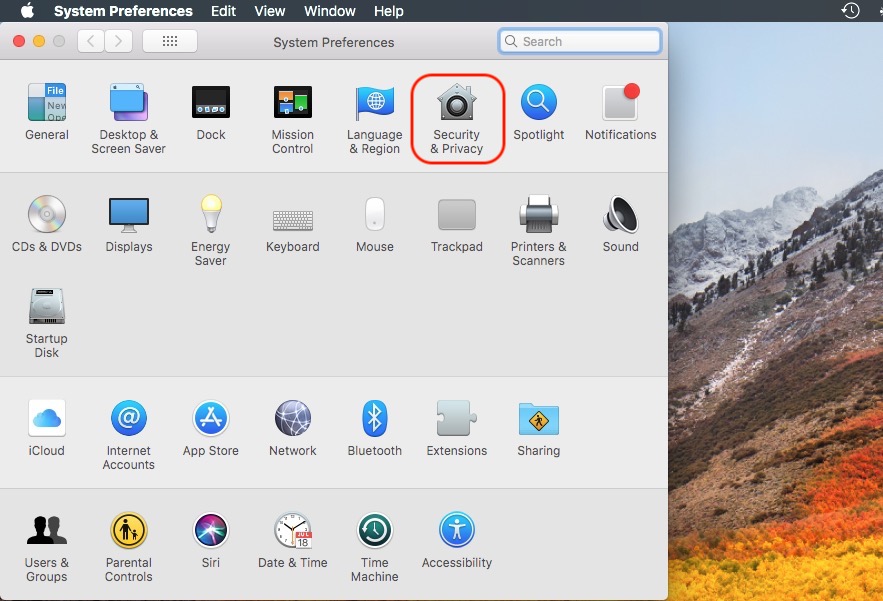
Task: Open the Help menu
Action: pyautogui.click(x=389, y=11)
